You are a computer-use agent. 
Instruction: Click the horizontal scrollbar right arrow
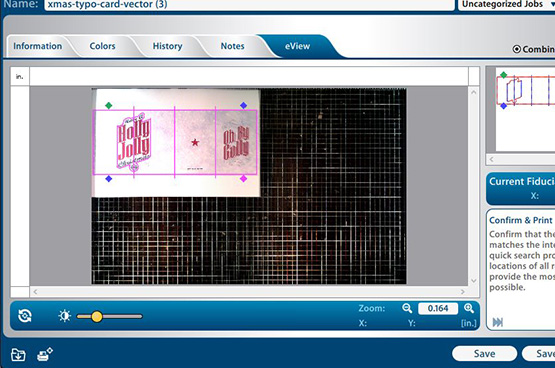click(463, 292)
